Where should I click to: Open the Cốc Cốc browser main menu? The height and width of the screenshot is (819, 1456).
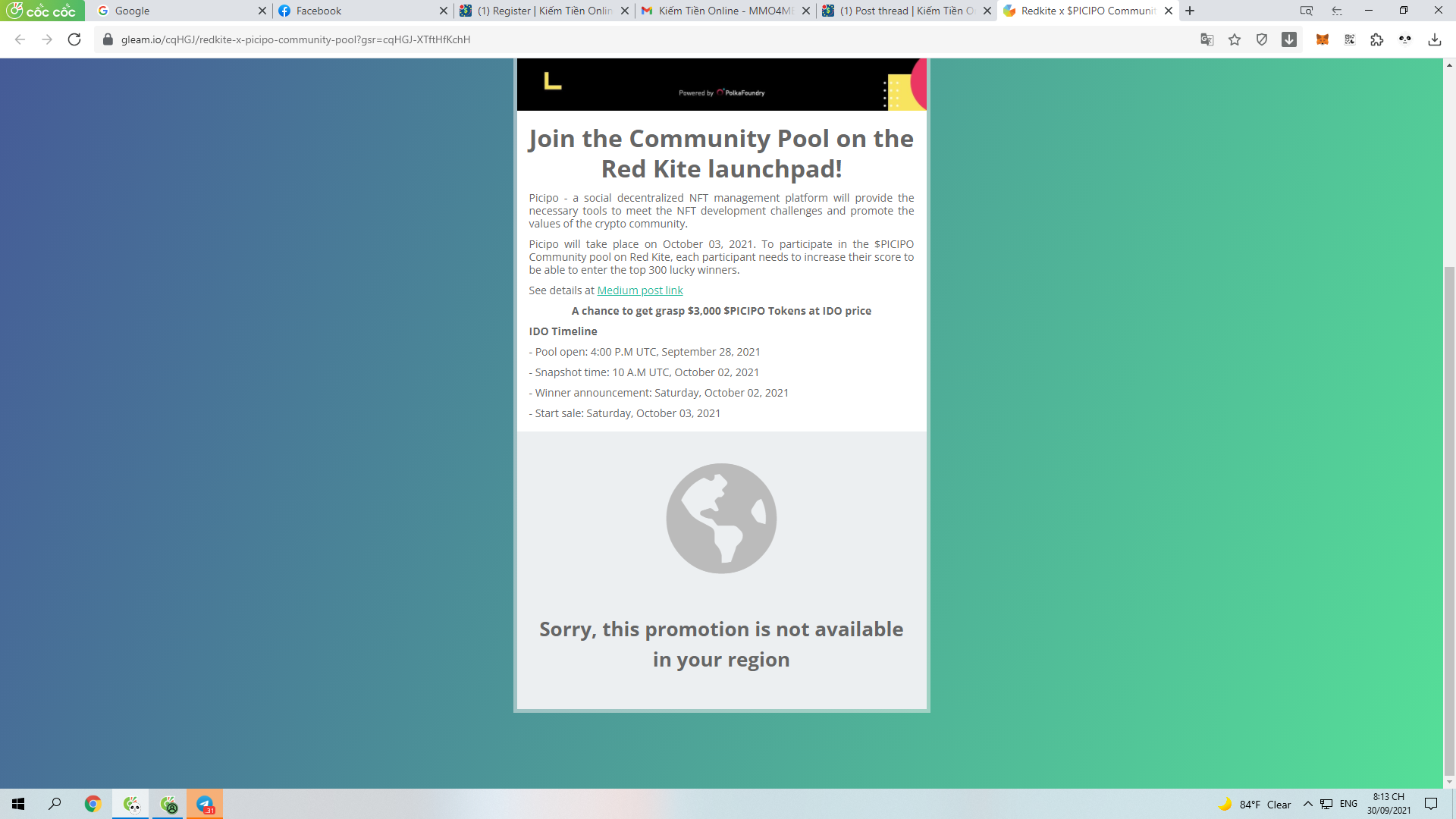[x=42, y=11]
